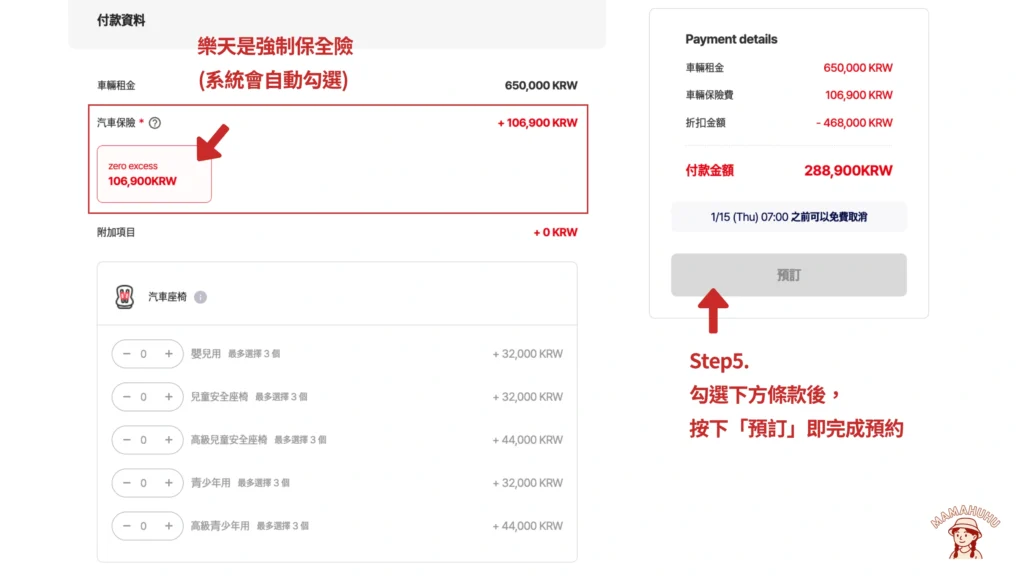Click minus for 青少年用 seat
Image resolution: width=1024 pixels, height=576 pixels.
(126, 483)
